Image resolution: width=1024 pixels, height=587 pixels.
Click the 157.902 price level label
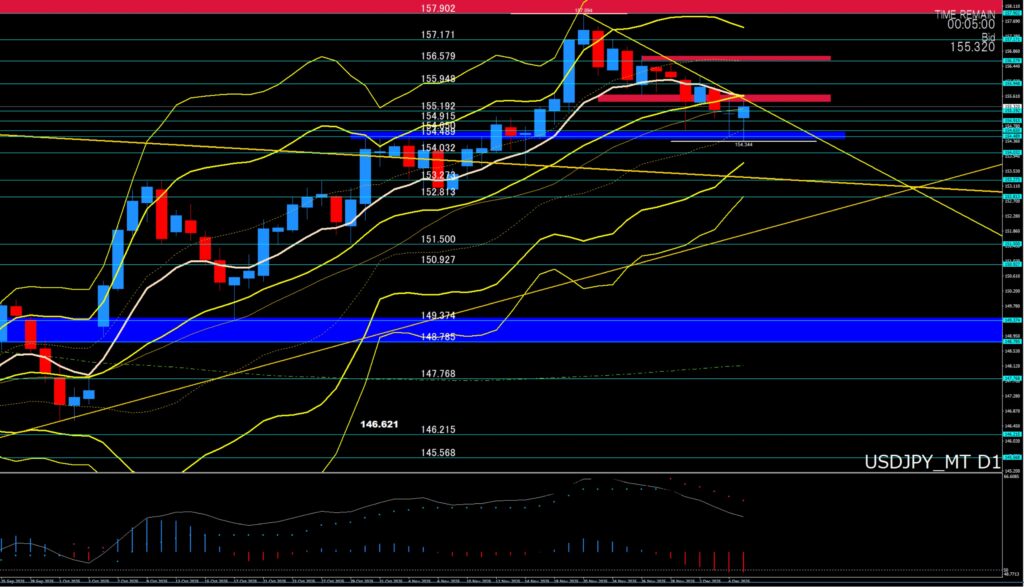pyautogui.click(x=438, y=8)
